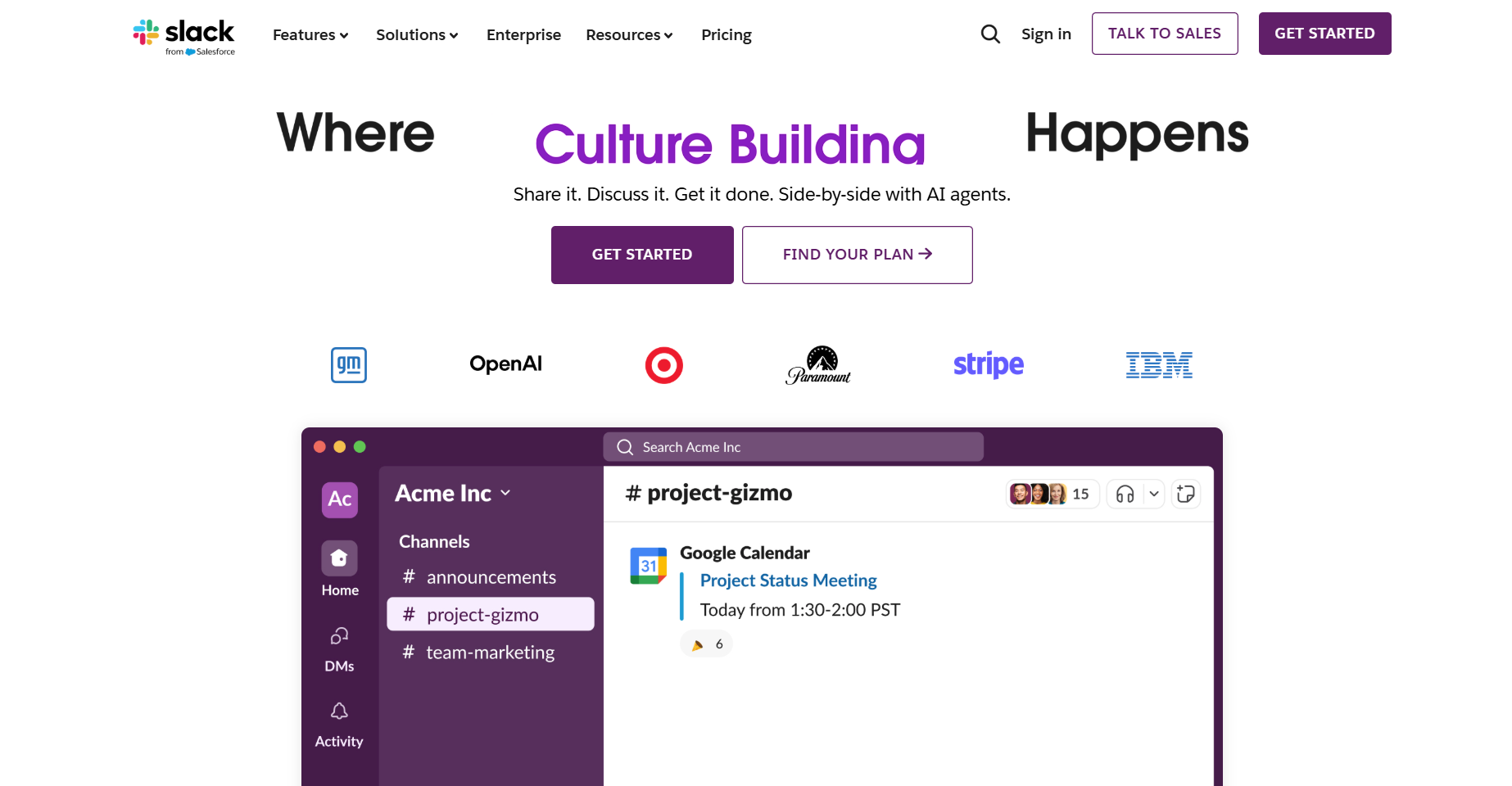Click the Google Calendar app icon
The image size is (1512, 786).
(x=648, y=566)
